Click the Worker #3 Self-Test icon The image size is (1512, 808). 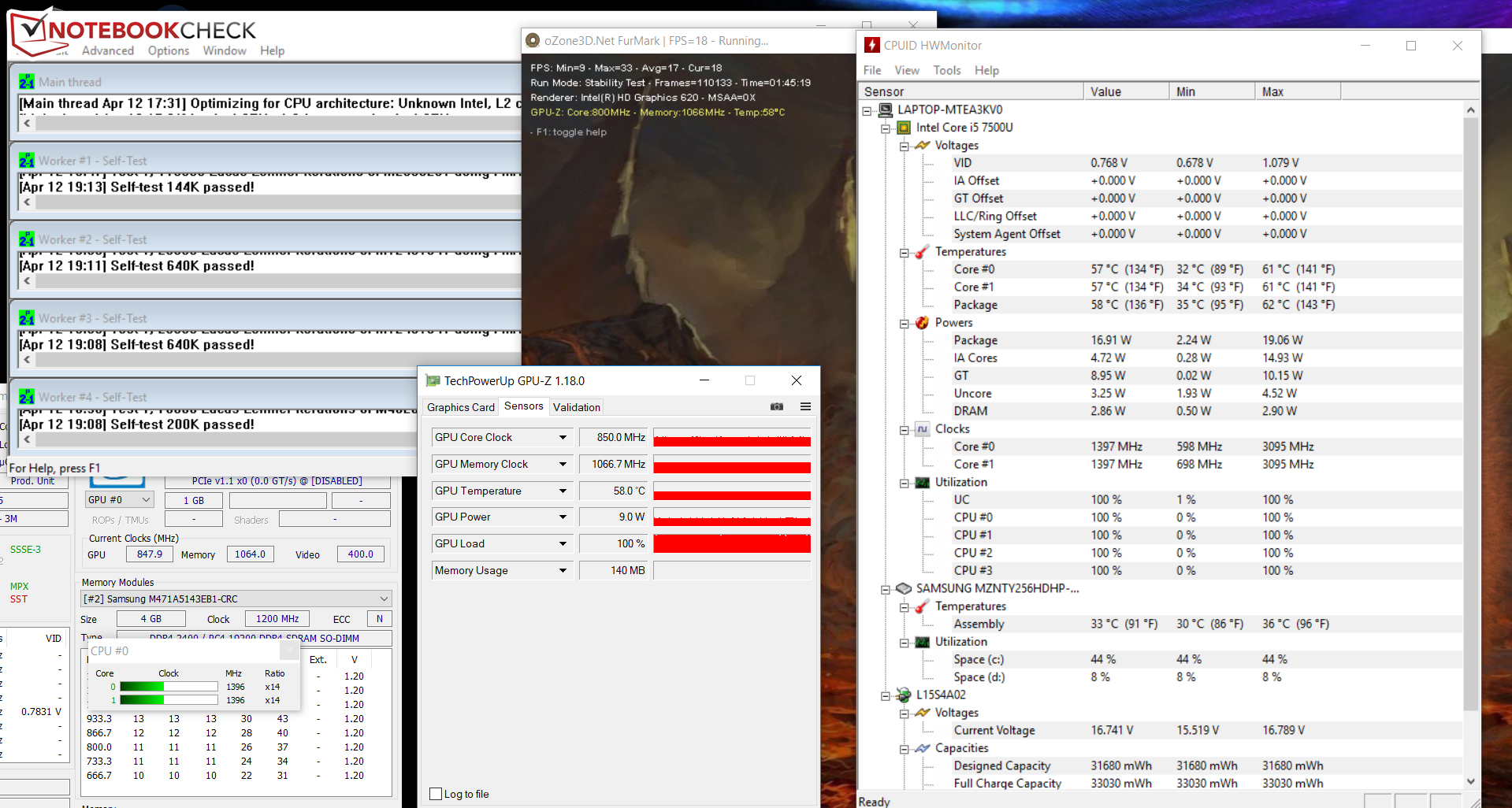tap(27, 318)
